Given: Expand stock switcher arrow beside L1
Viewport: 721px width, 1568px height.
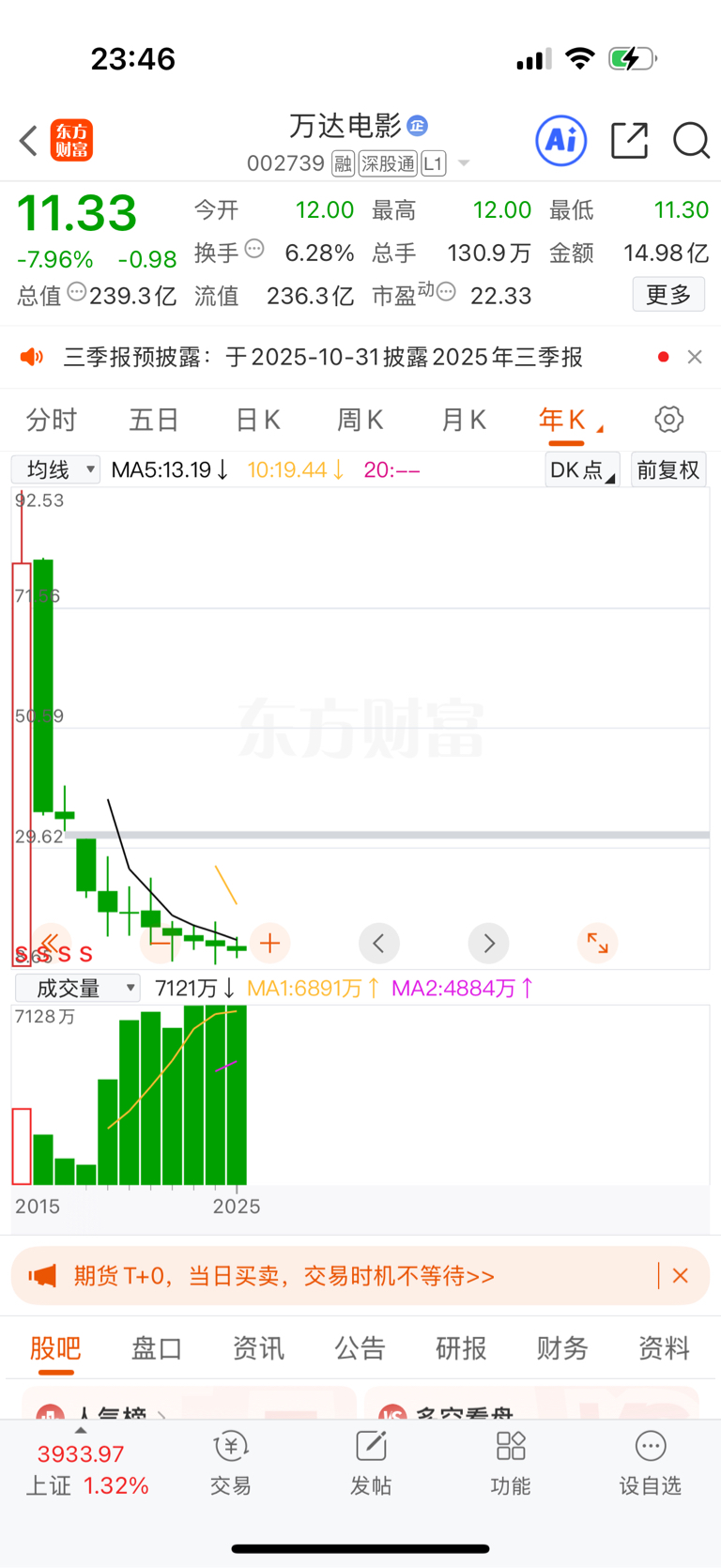Looking at the screenshot, I should click(463, 164).
